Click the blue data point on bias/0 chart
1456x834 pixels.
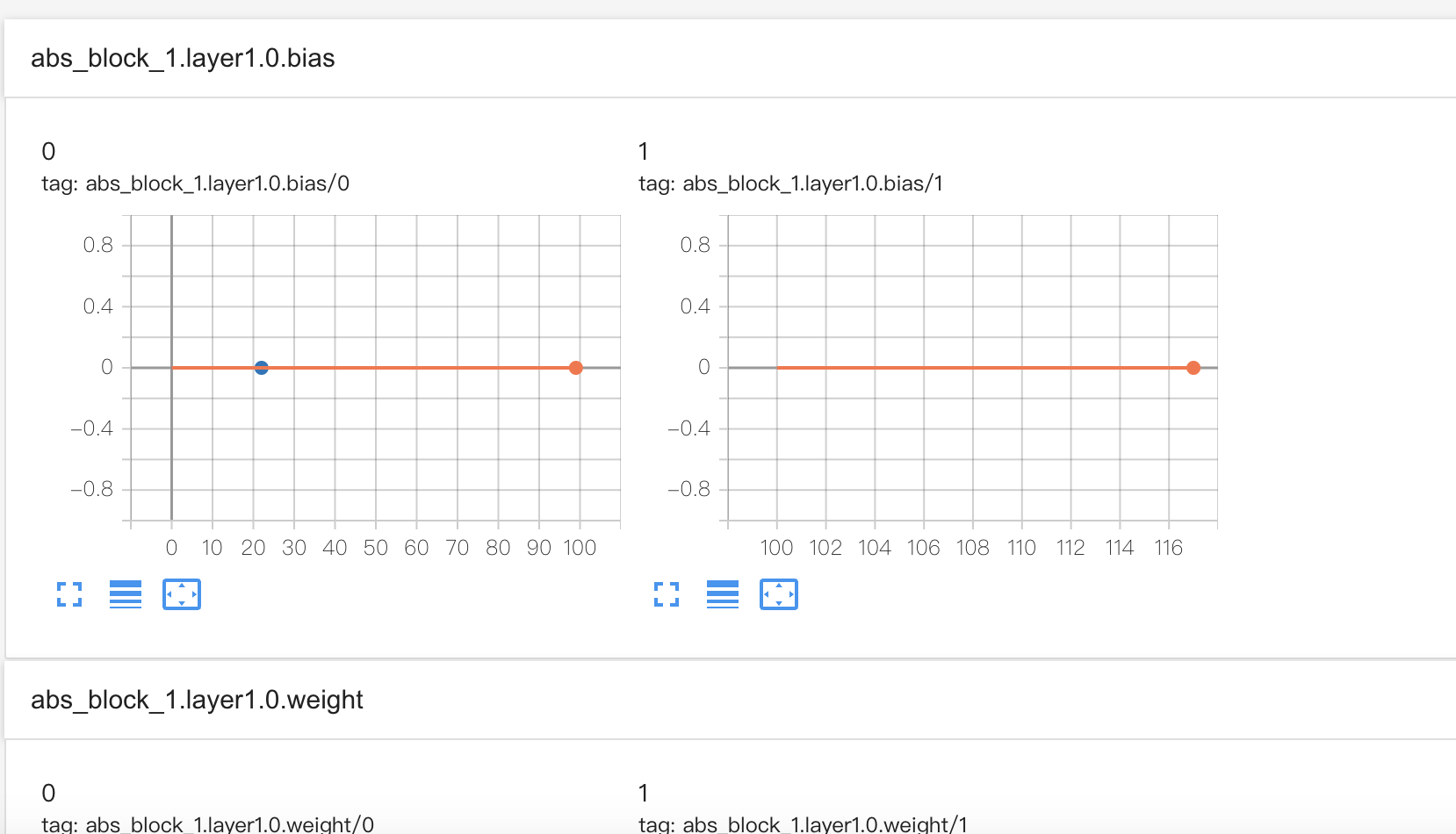click(261, 368)
